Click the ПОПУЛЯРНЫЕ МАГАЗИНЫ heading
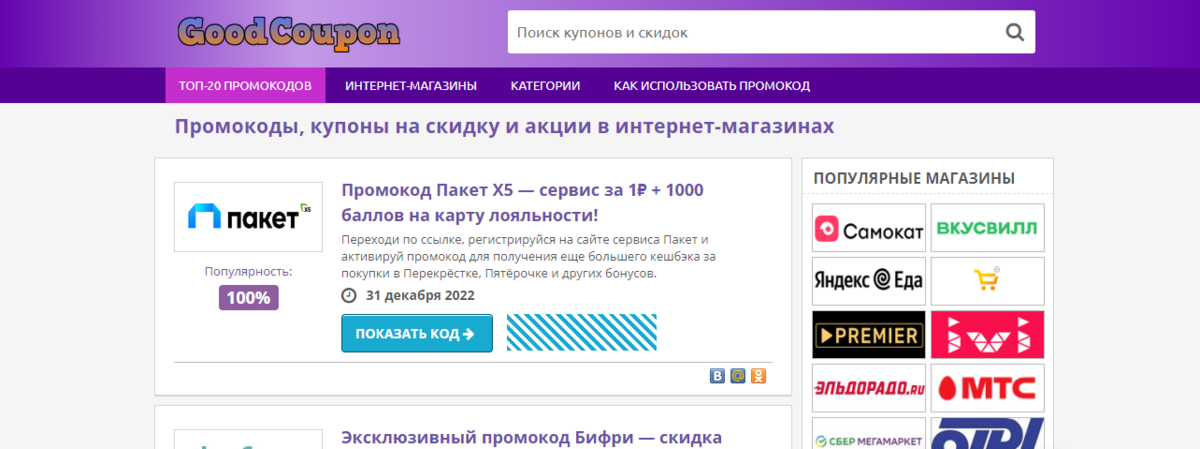This screenshot has width=1200, height=449. (914, 178)
